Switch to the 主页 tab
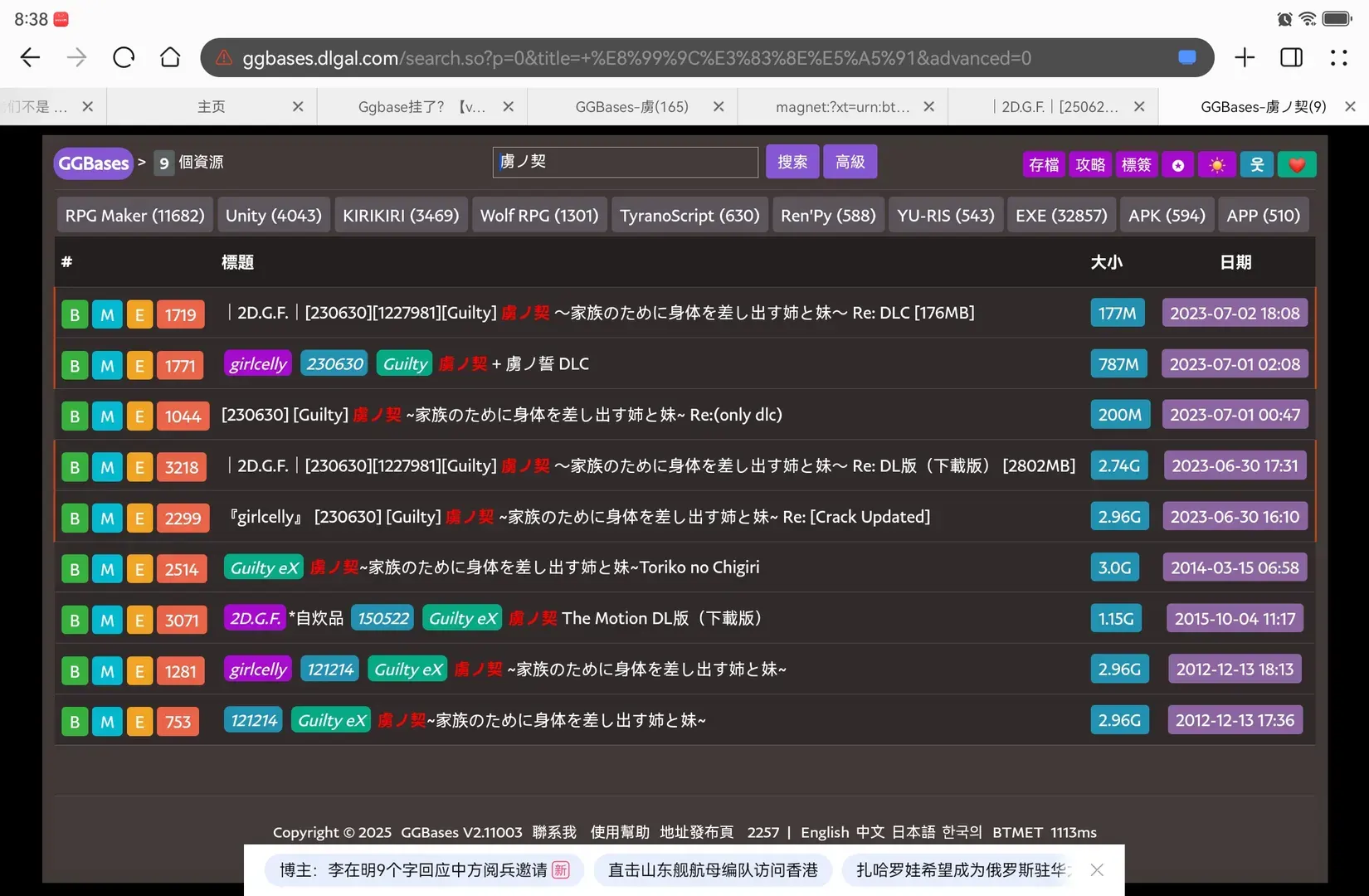Image resolution: width=1369 pixels, height=896 pixels. [211, 106]
